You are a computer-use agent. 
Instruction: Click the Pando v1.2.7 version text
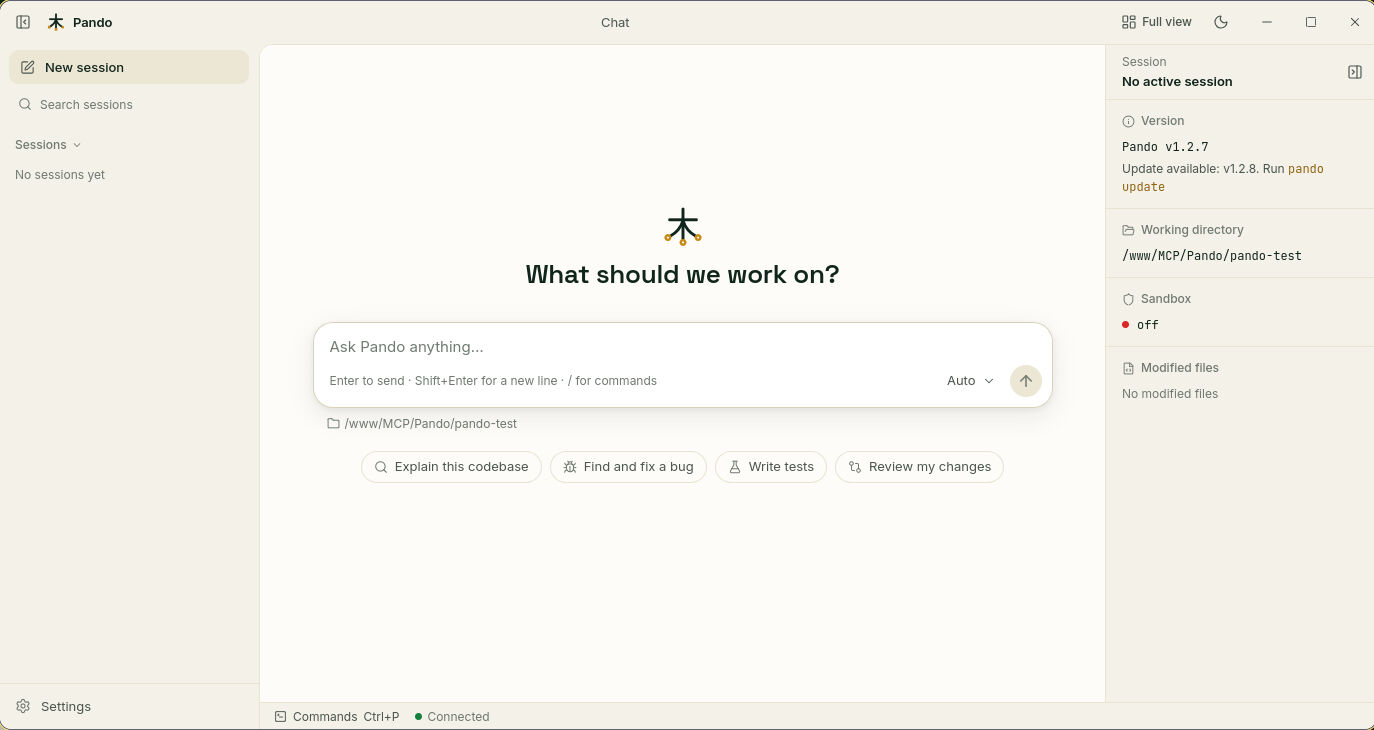[1165, 147]
